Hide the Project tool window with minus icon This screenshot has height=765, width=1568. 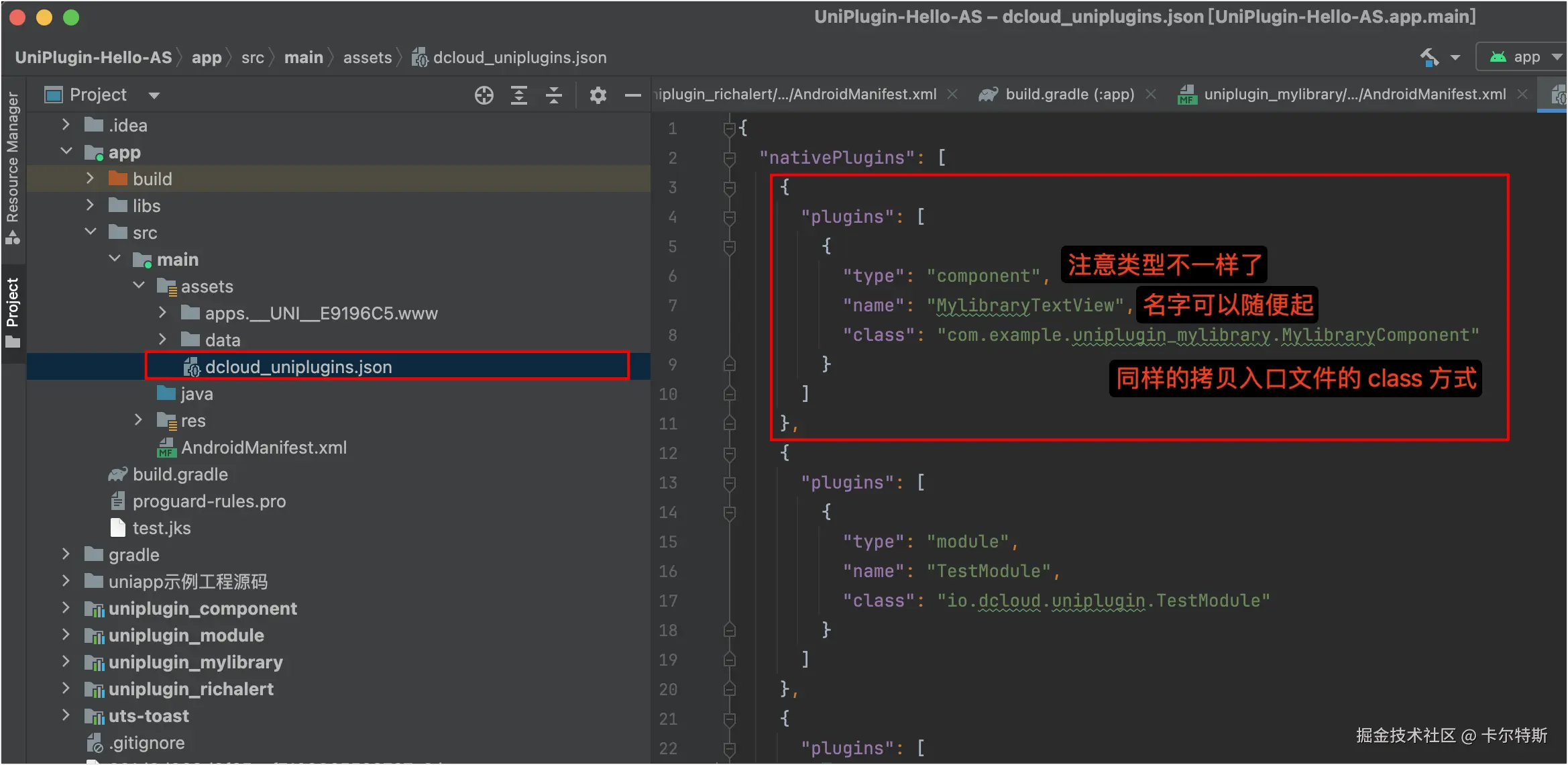point(632,95)
